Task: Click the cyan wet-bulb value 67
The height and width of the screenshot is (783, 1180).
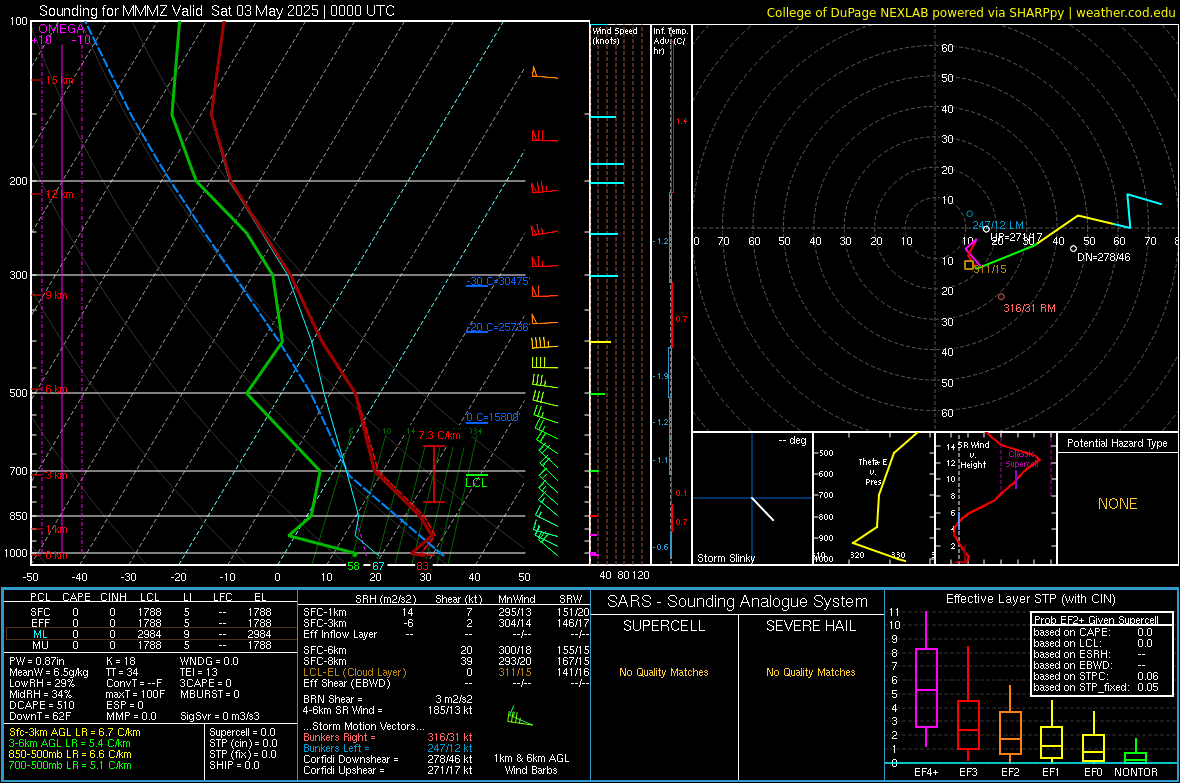Action: pyautogui.click(x=378, y=566)
